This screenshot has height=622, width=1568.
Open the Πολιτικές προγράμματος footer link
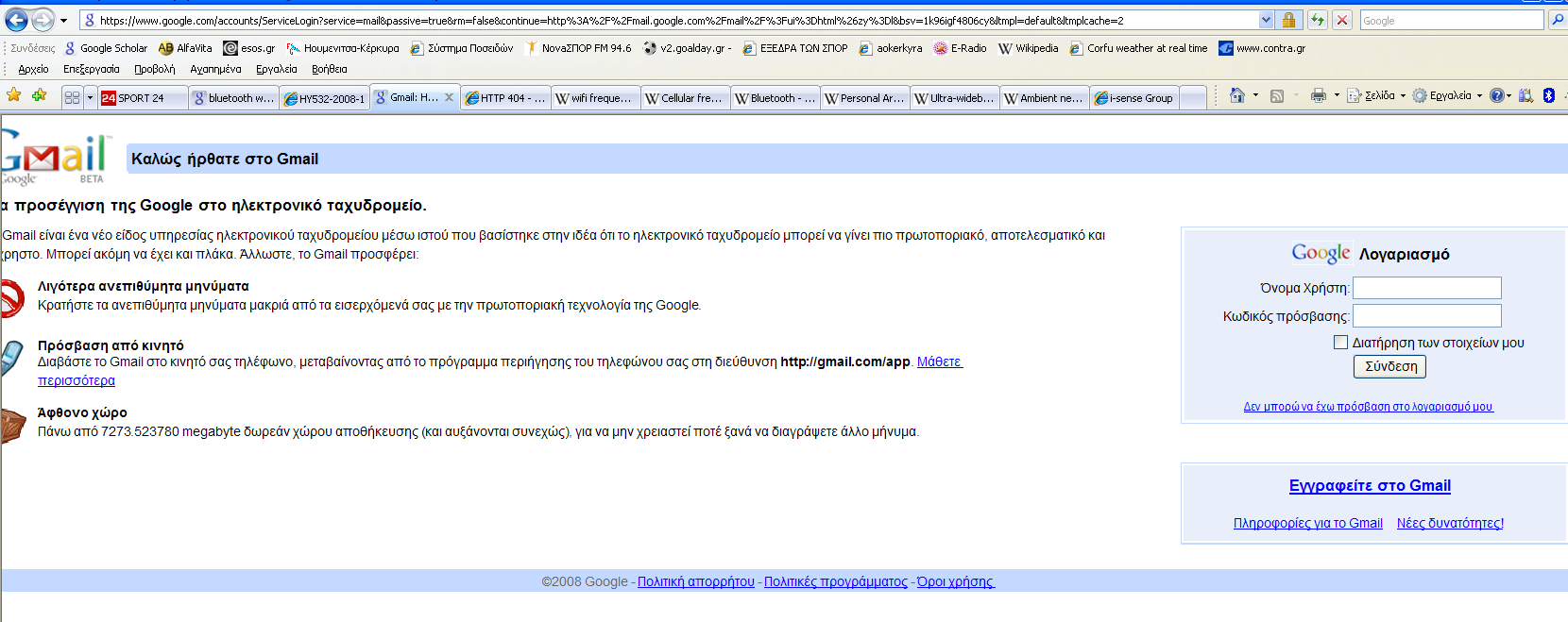tap(836, 581)
